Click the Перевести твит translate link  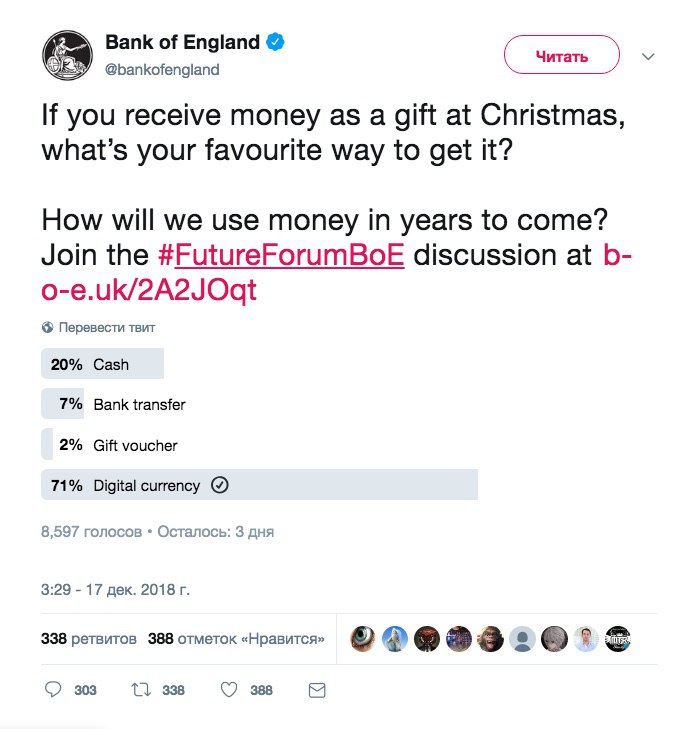107,327
